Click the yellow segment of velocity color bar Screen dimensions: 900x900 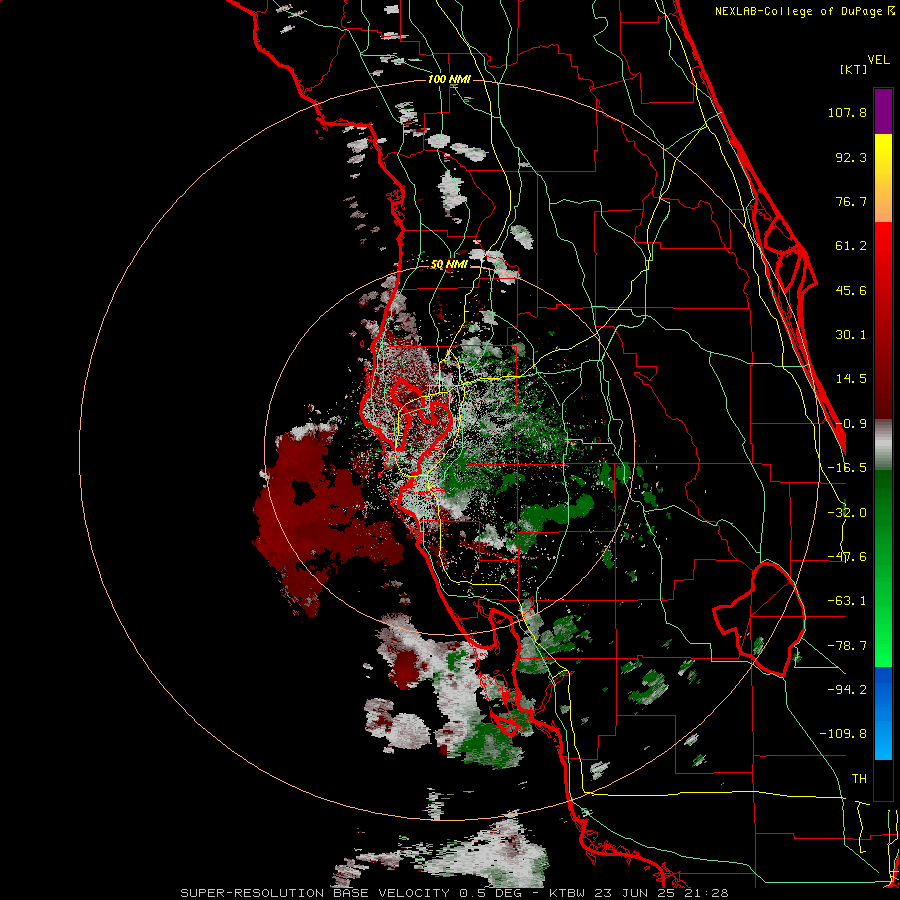coord(883,178)
